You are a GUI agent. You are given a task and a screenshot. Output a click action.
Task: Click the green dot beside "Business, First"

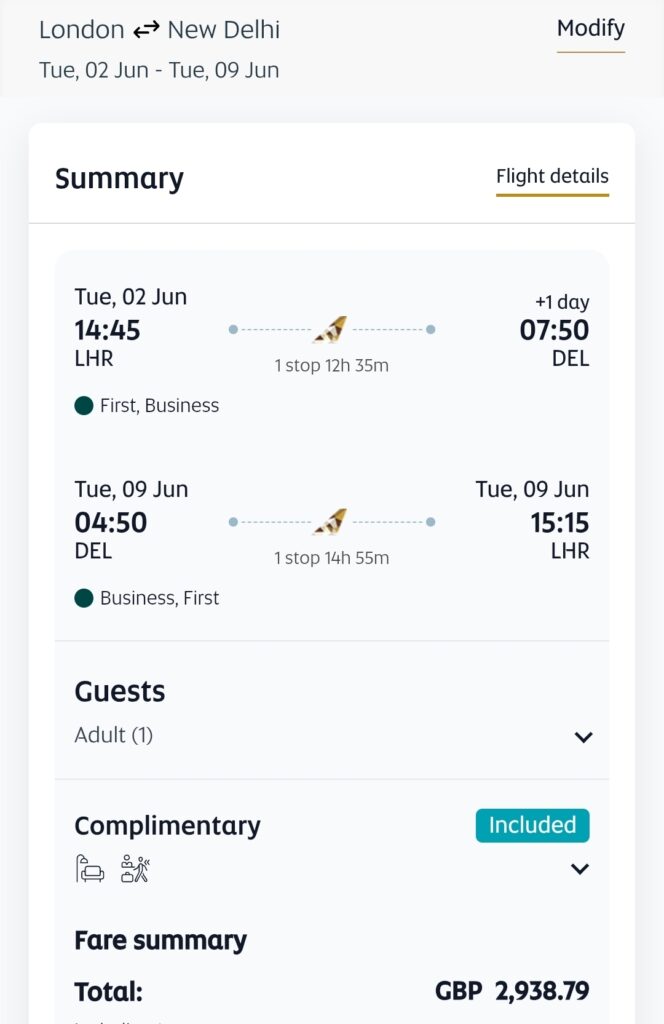[84, 598]
